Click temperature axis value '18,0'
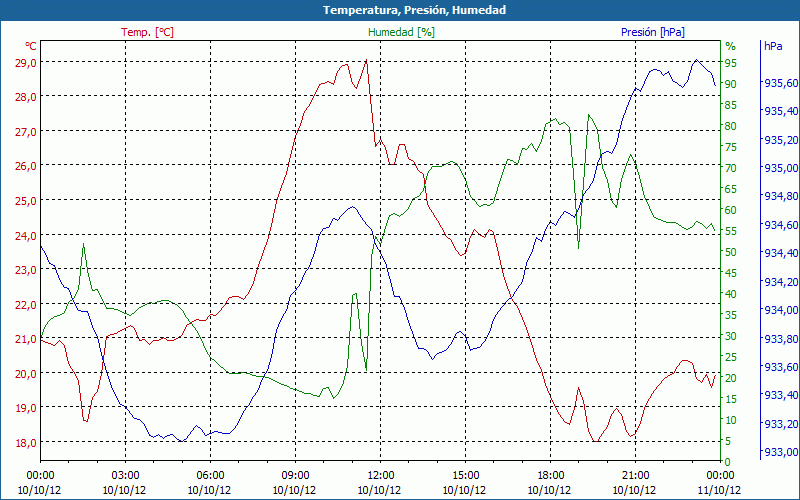Image resolution: width=800 pixels, height=500 pixels. (26, 443)
